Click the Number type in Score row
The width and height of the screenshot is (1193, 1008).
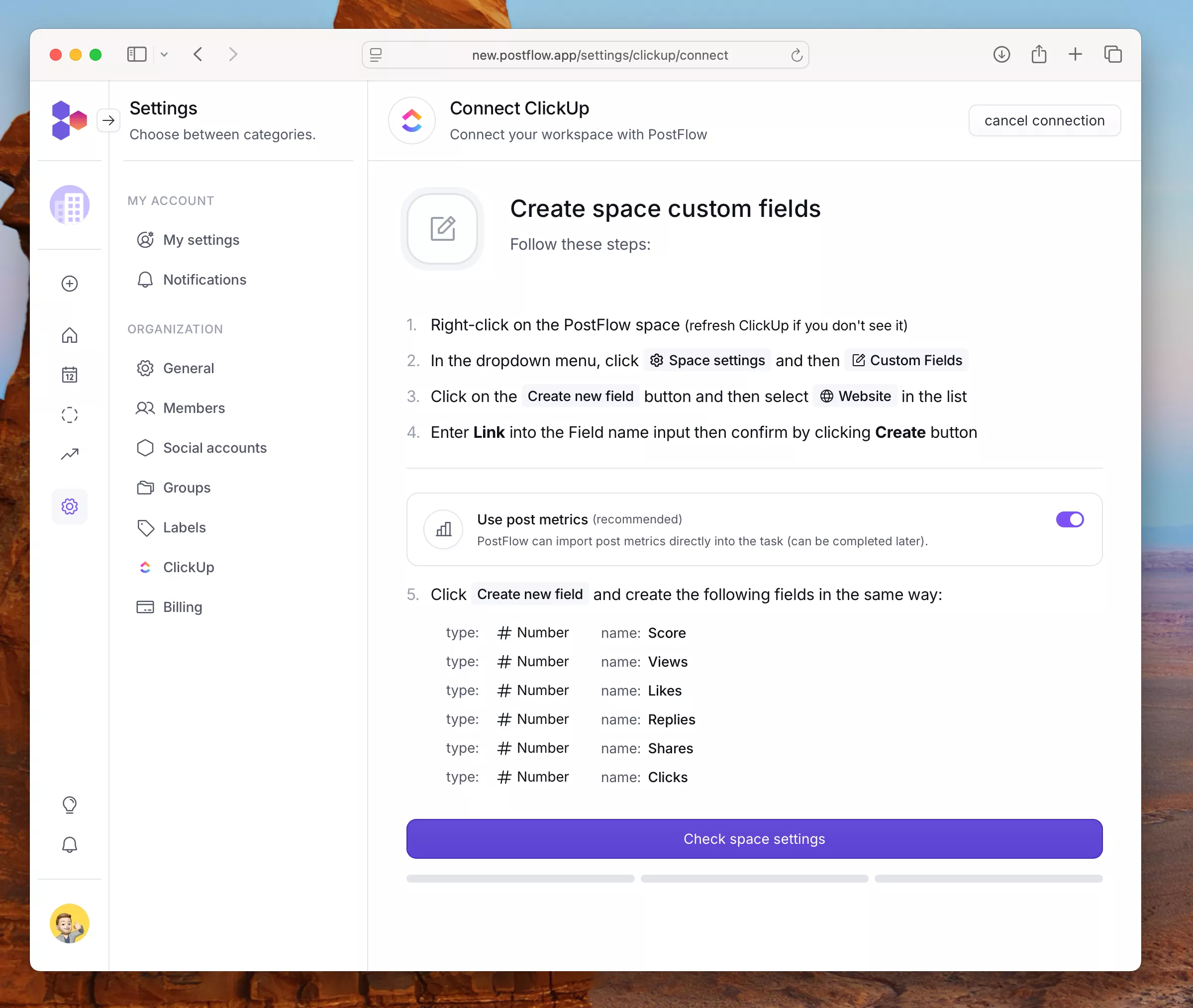[532, 632]
